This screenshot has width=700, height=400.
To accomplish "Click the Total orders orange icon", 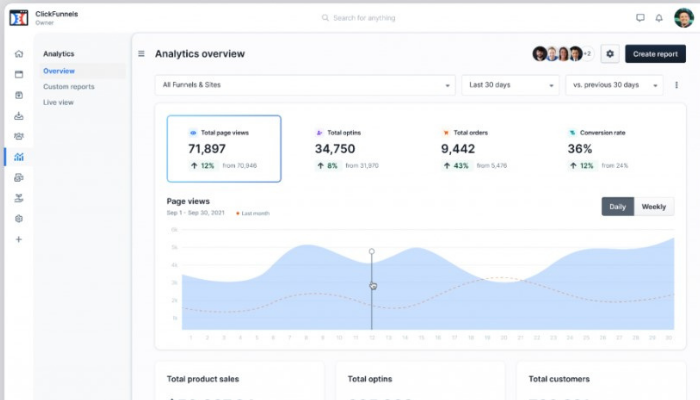I will pos(446,133).
